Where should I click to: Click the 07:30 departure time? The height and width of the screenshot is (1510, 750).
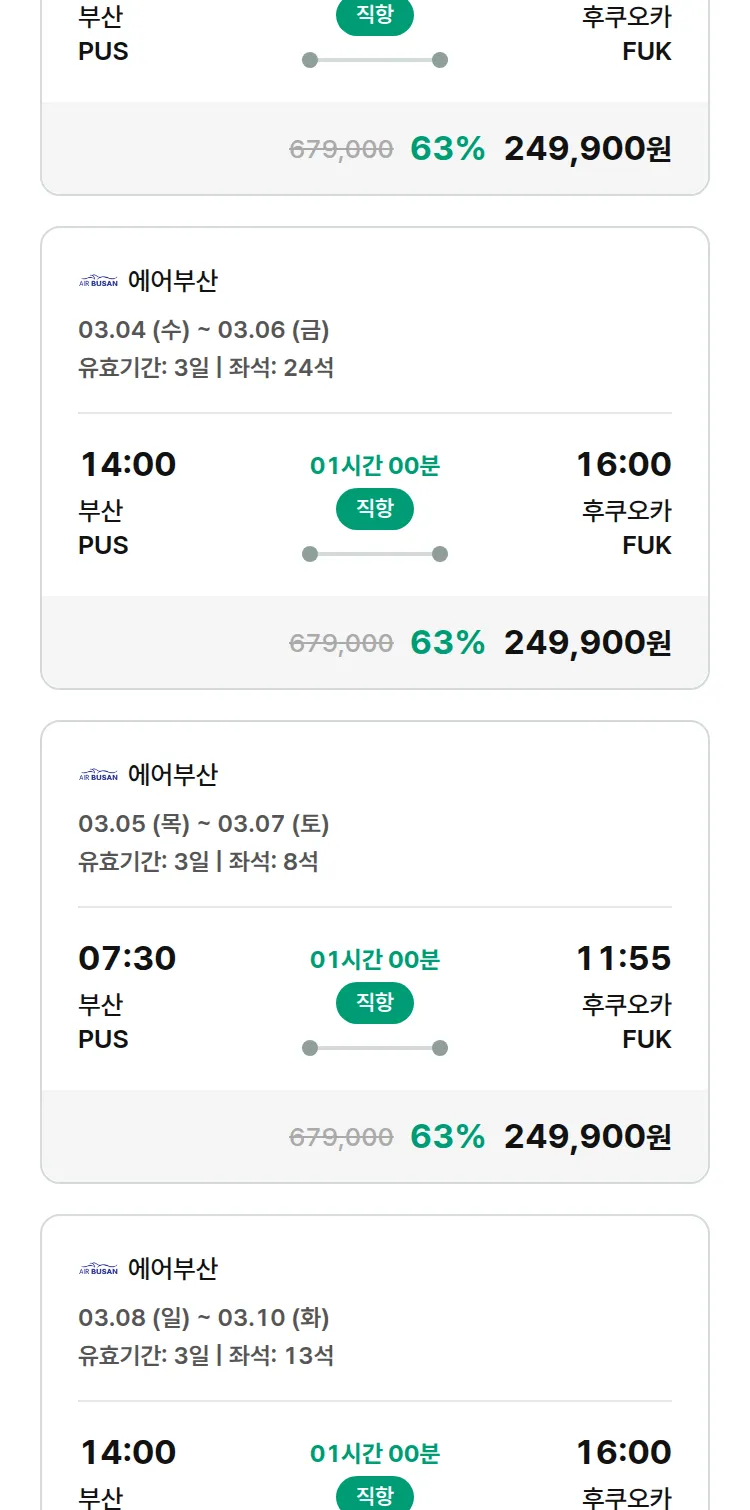(x=127, y=958)
